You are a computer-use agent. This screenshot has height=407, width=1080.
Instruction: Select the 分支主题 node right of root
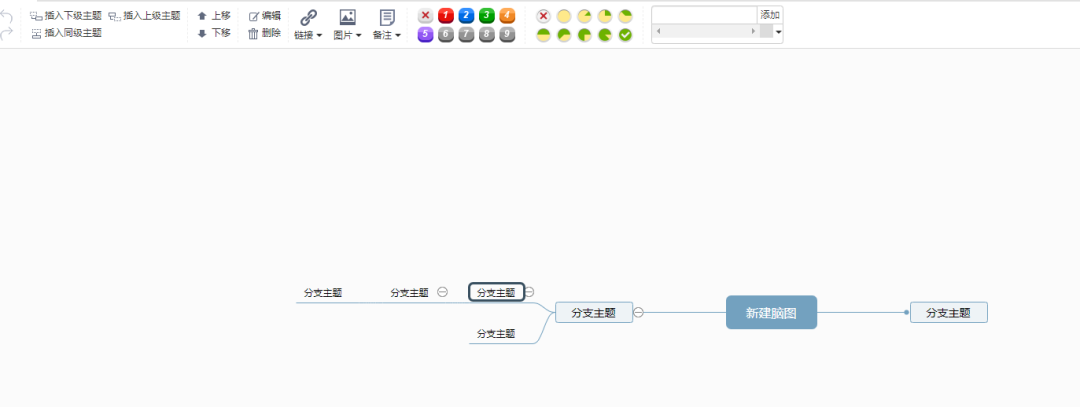pyautogui.click(x=948, y=313)
